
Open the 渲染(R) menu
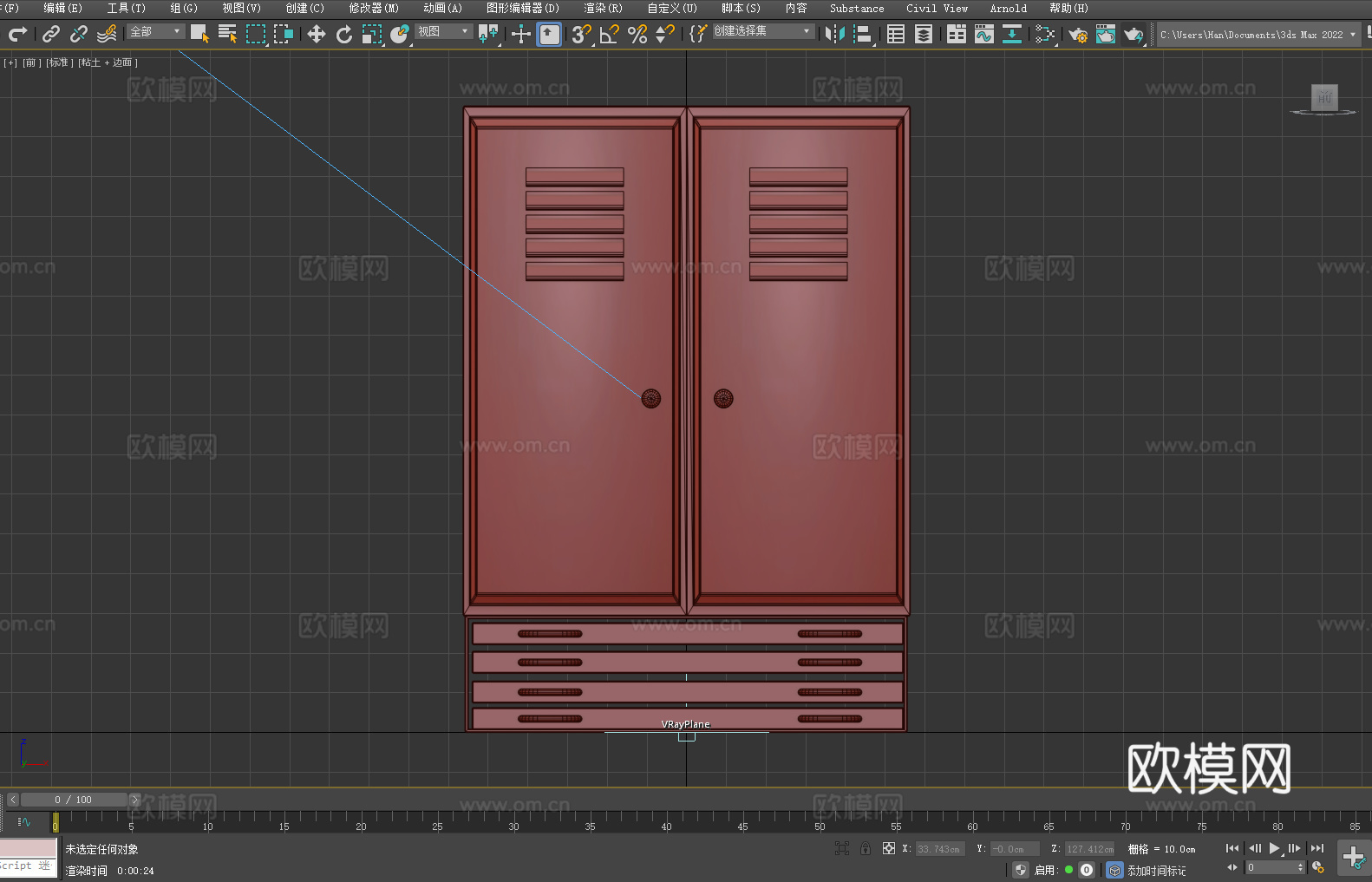pyautogui.click(x=603, y=8)
